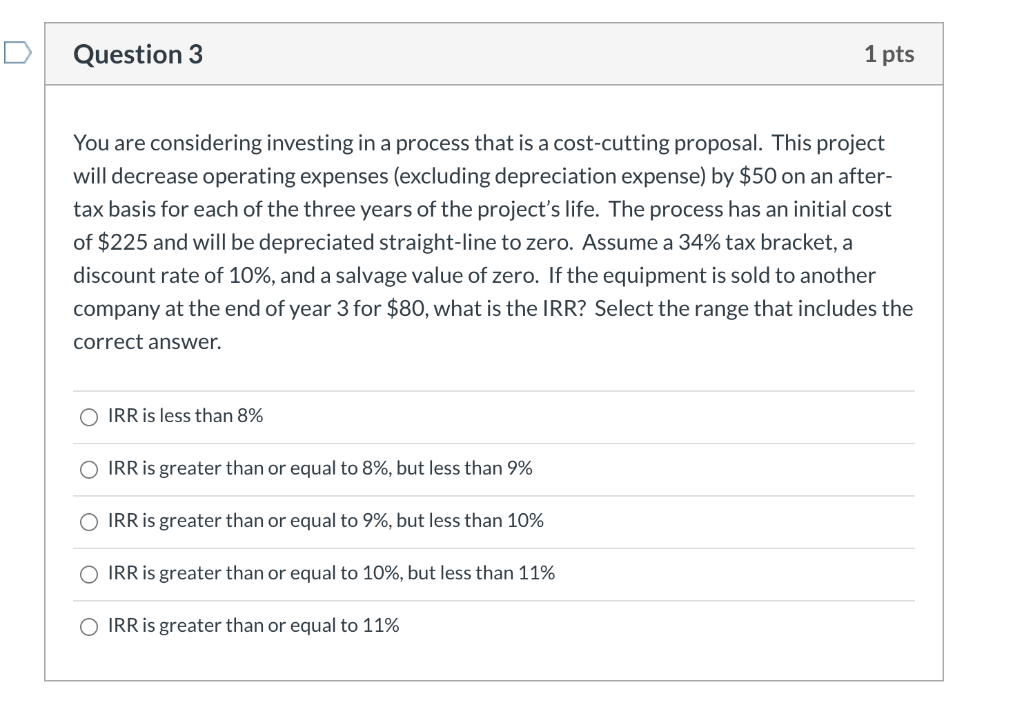
Task: Click label text 'but less than 10%'
Action: [x=476, y=520]
